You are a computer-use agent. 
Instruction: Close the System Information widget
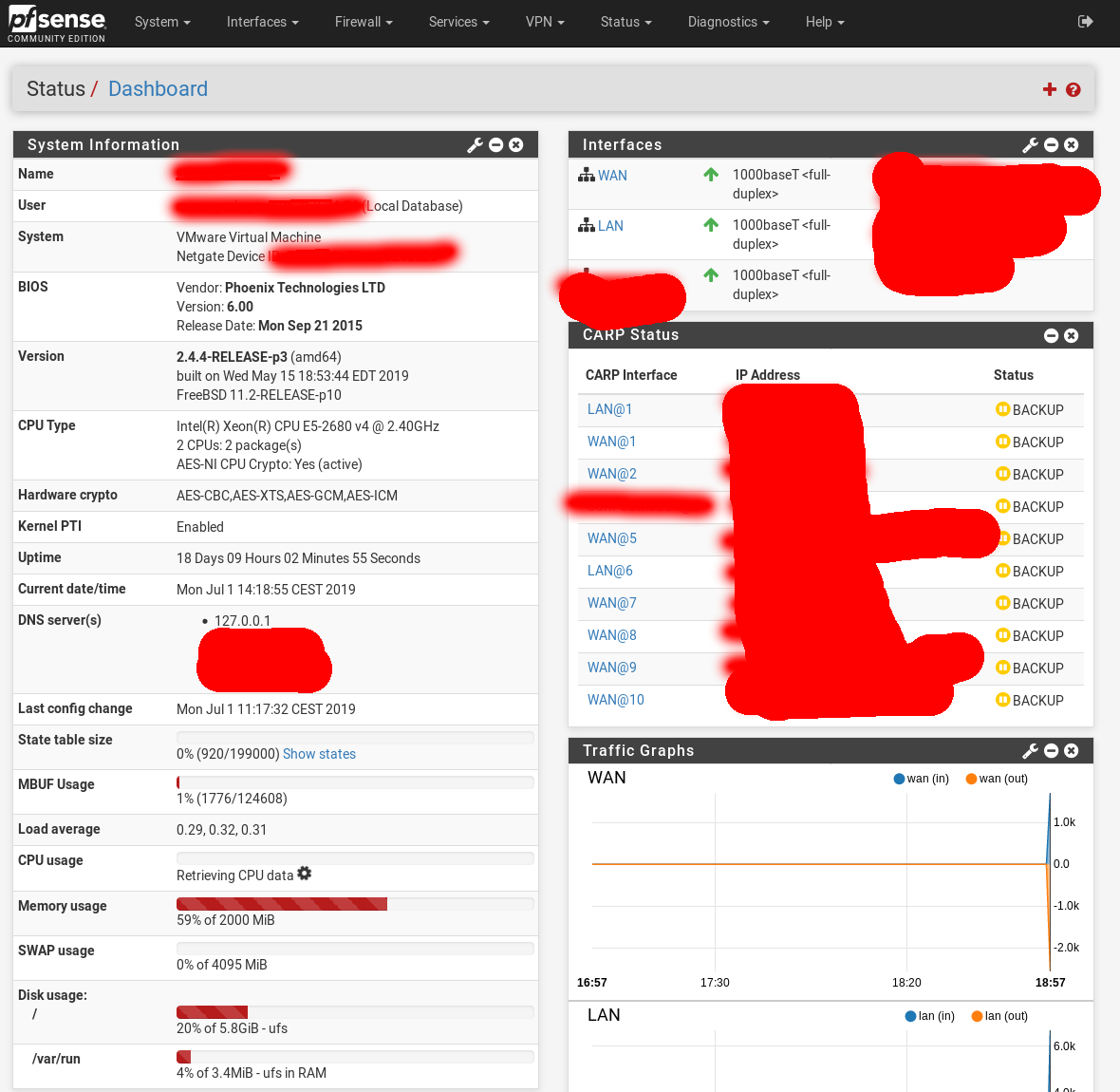515,145
